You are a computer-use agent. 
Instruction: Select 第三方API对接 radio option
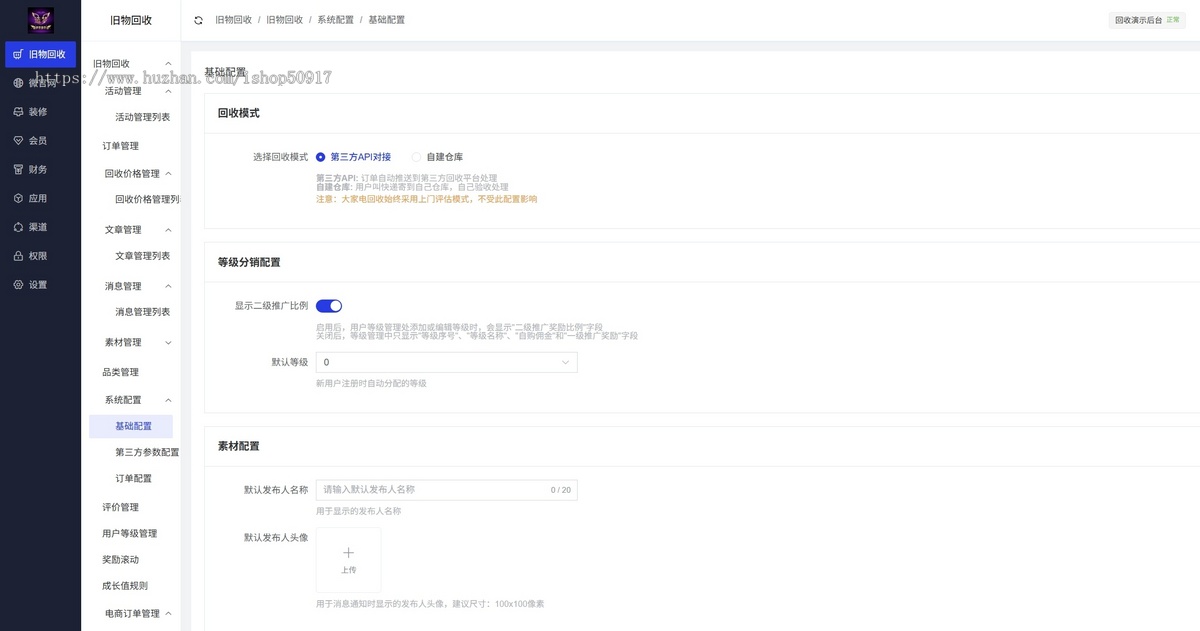click(x=354, y=157)
